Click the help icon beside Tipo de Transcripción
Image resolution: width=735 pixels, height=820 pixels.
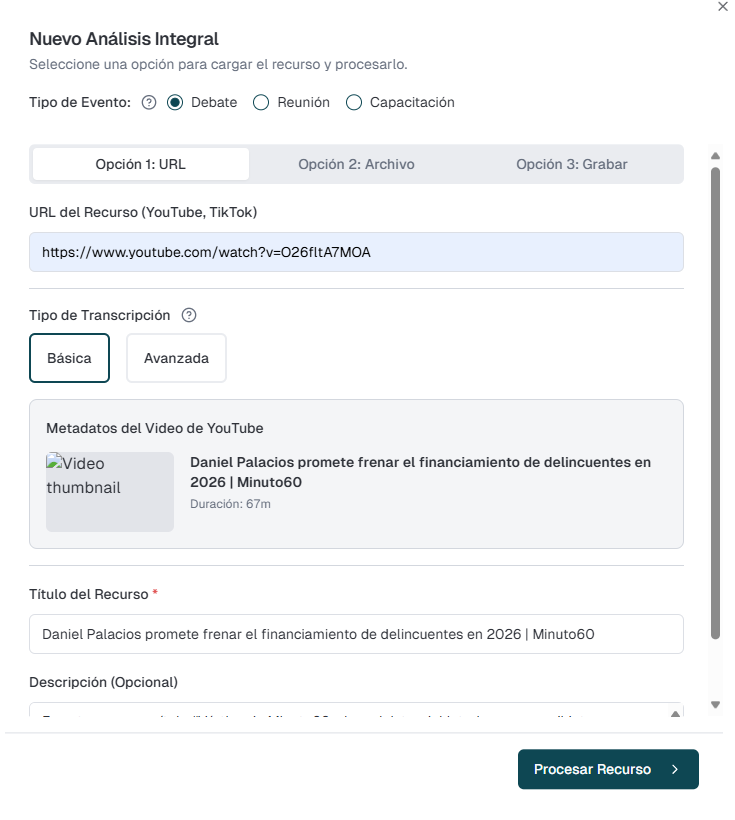pos(188,315)
